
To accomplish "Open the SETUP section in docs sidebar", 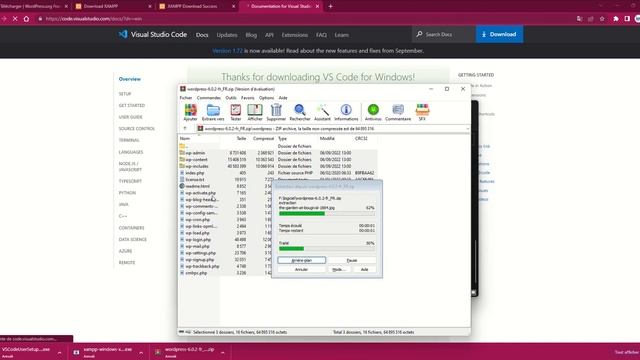I will click(x=125, y=94).
